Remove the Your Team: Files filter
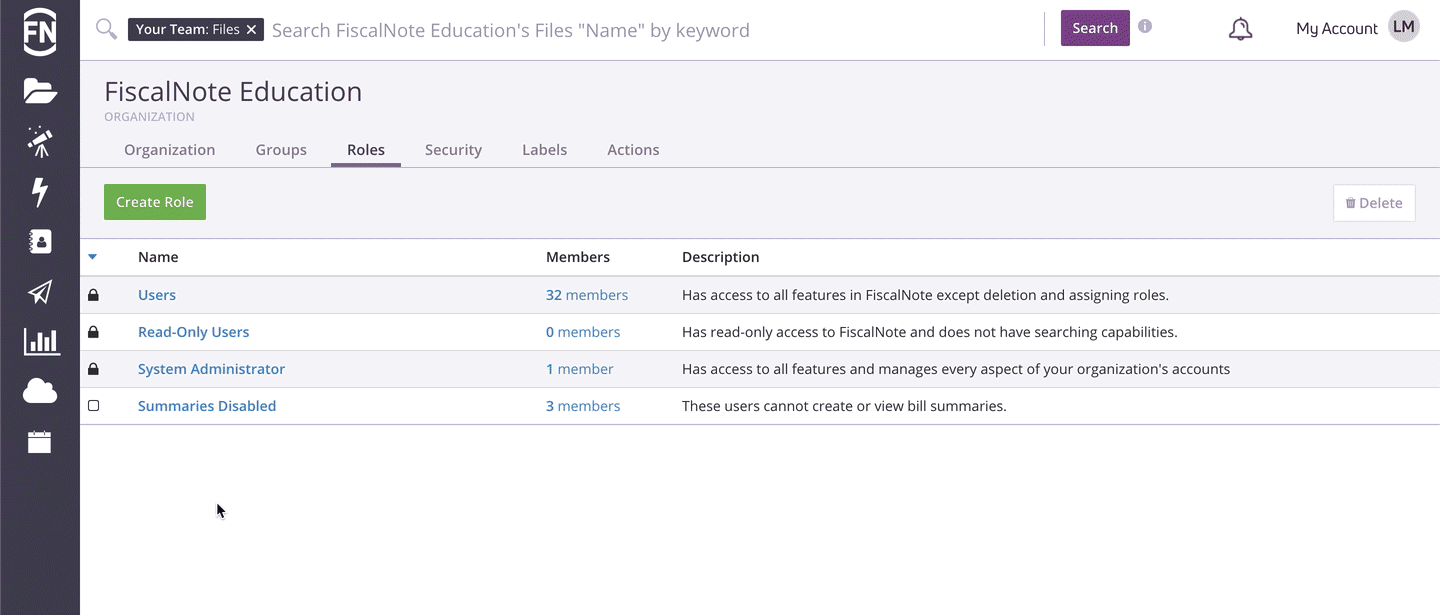1440x615 pixels. 252,30
